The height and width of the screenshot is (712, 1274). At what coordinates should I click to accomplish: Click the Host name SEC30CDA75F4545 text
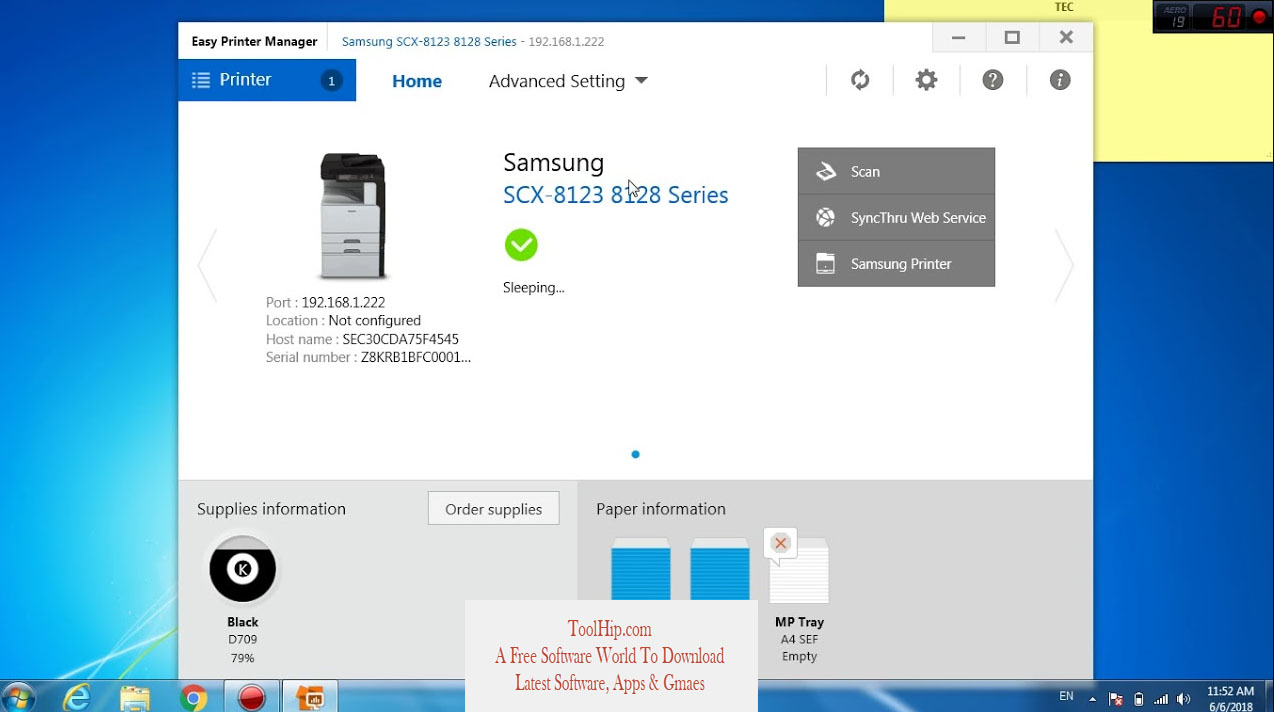point(362,339)
